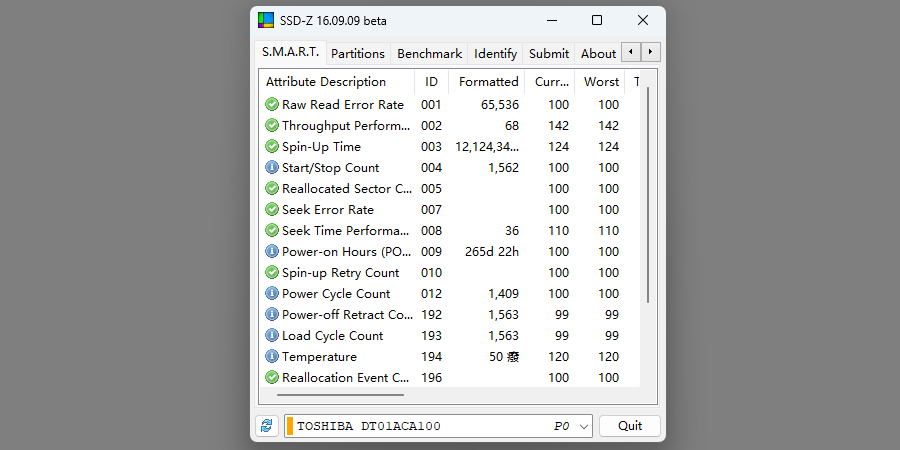Click the refresh icon beside drive selector
This screenshot has height=450, width=900.
[x=266, y=426]
